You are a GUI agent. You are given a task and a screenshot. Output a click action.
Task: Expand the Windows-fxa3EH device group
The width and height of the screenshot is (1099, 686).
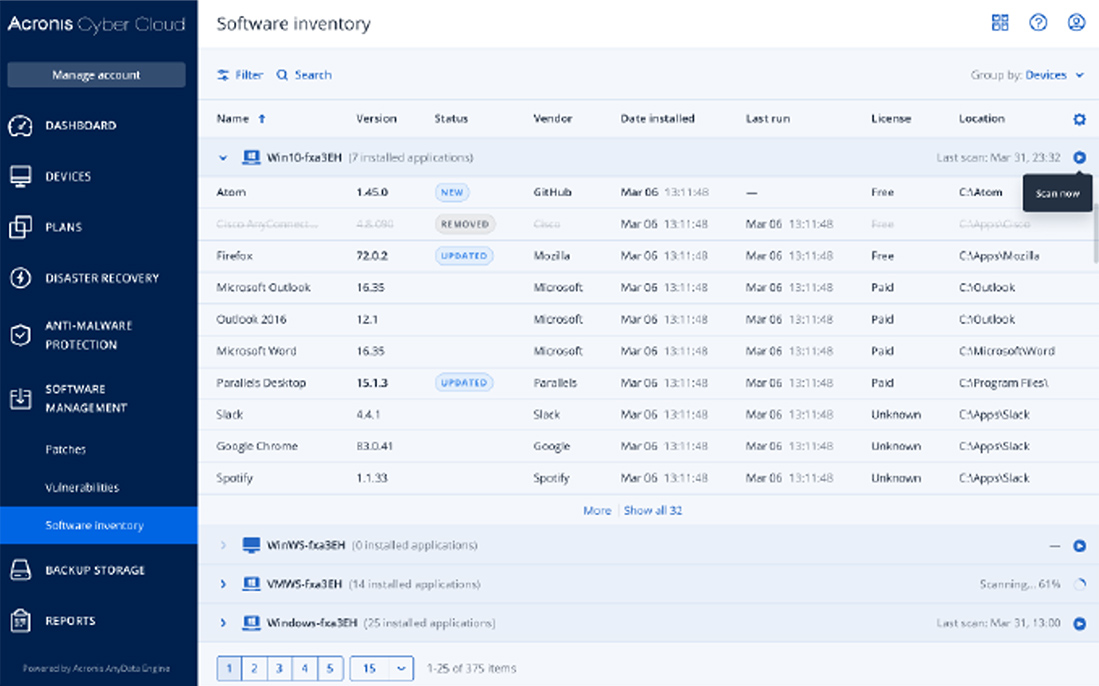(223, 622)
